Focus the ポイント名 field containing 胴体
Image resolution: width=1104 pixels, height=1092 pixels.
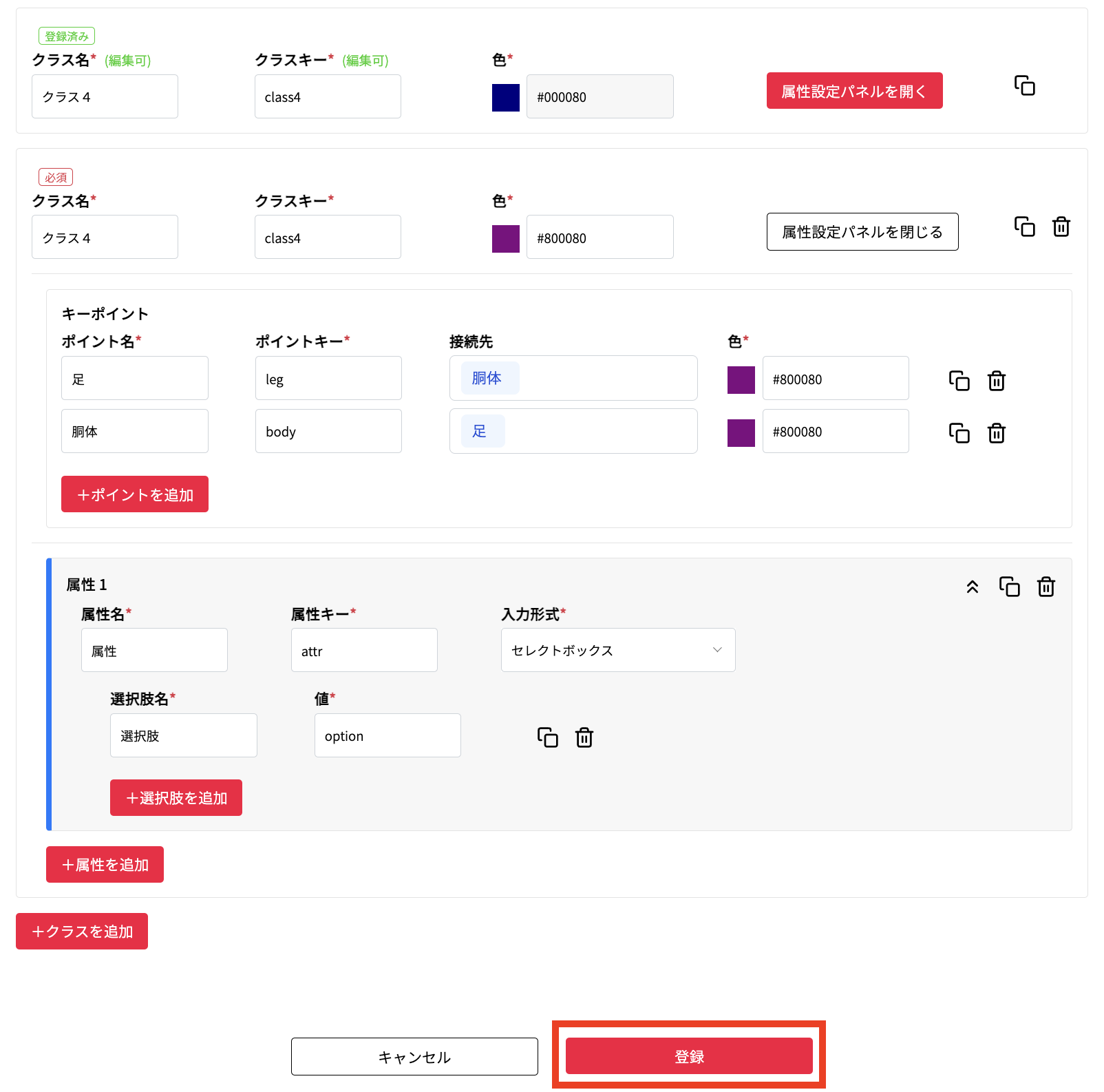point(135,431)
